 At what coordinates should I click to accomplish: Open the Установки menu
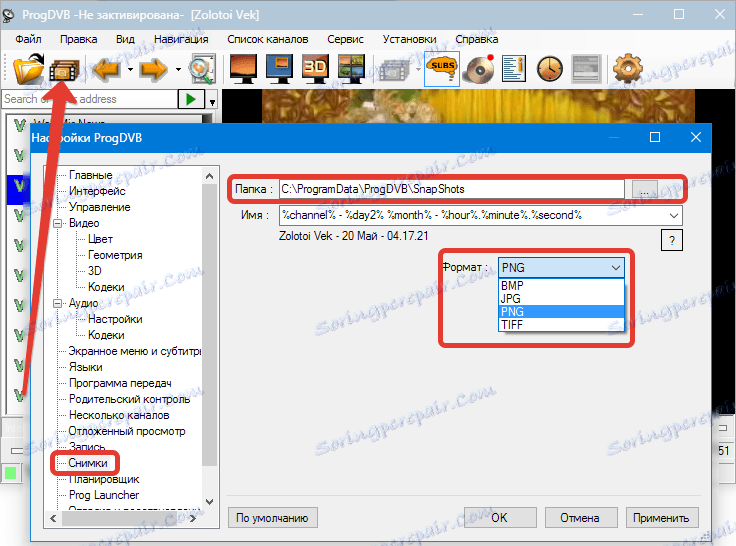click(409, 39)
